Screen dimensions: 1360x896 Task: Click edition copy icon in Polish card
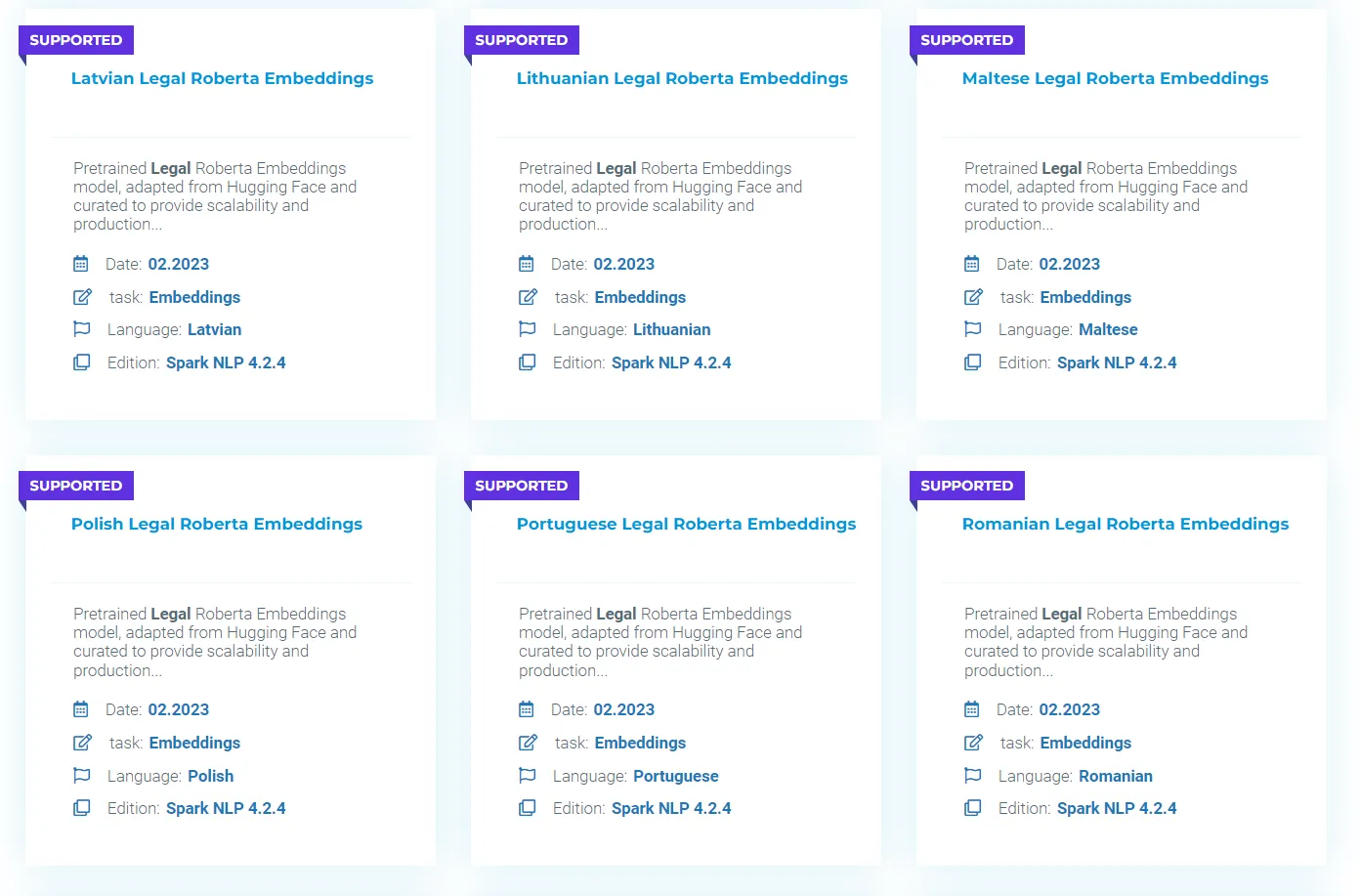click(x=82, y=808)
